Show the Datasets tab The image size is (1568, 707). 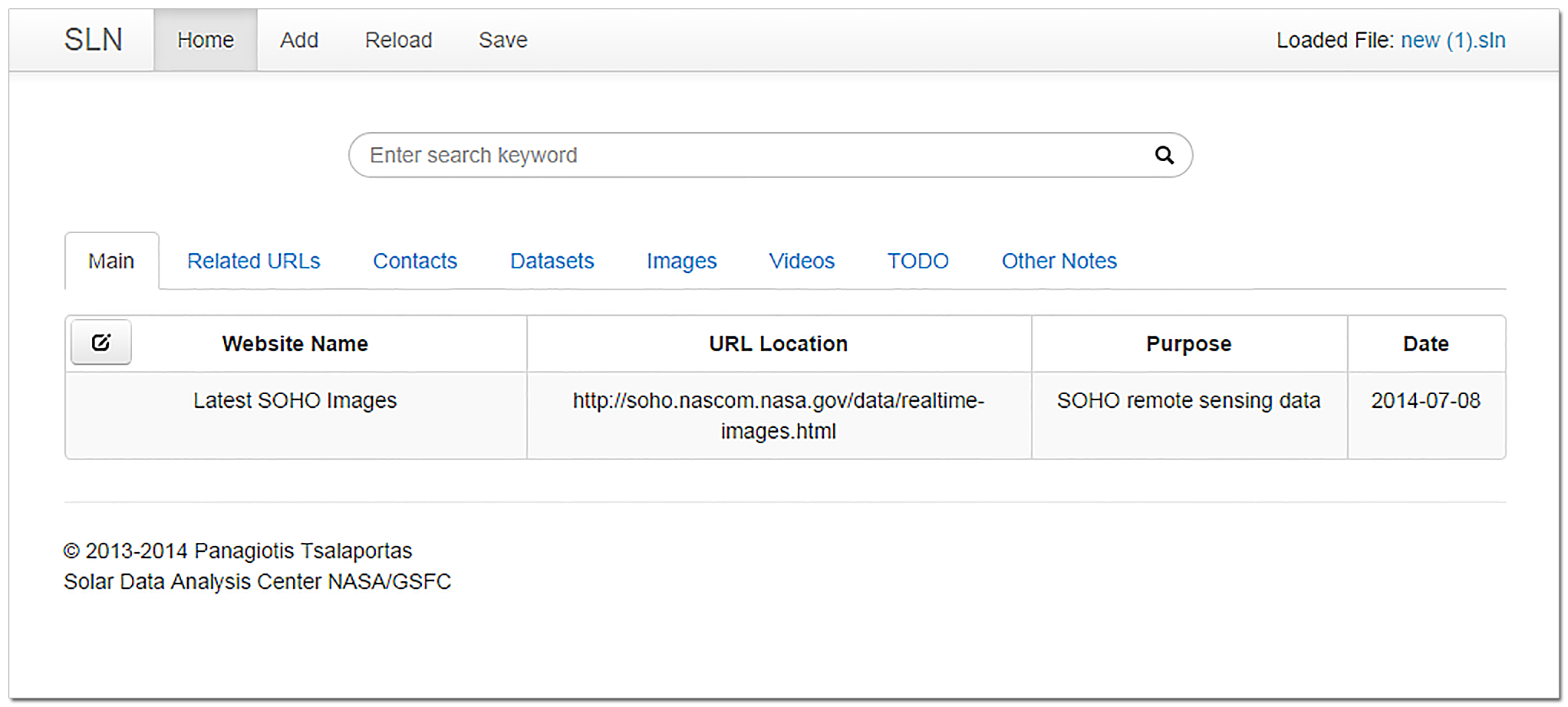pos(552,261)
